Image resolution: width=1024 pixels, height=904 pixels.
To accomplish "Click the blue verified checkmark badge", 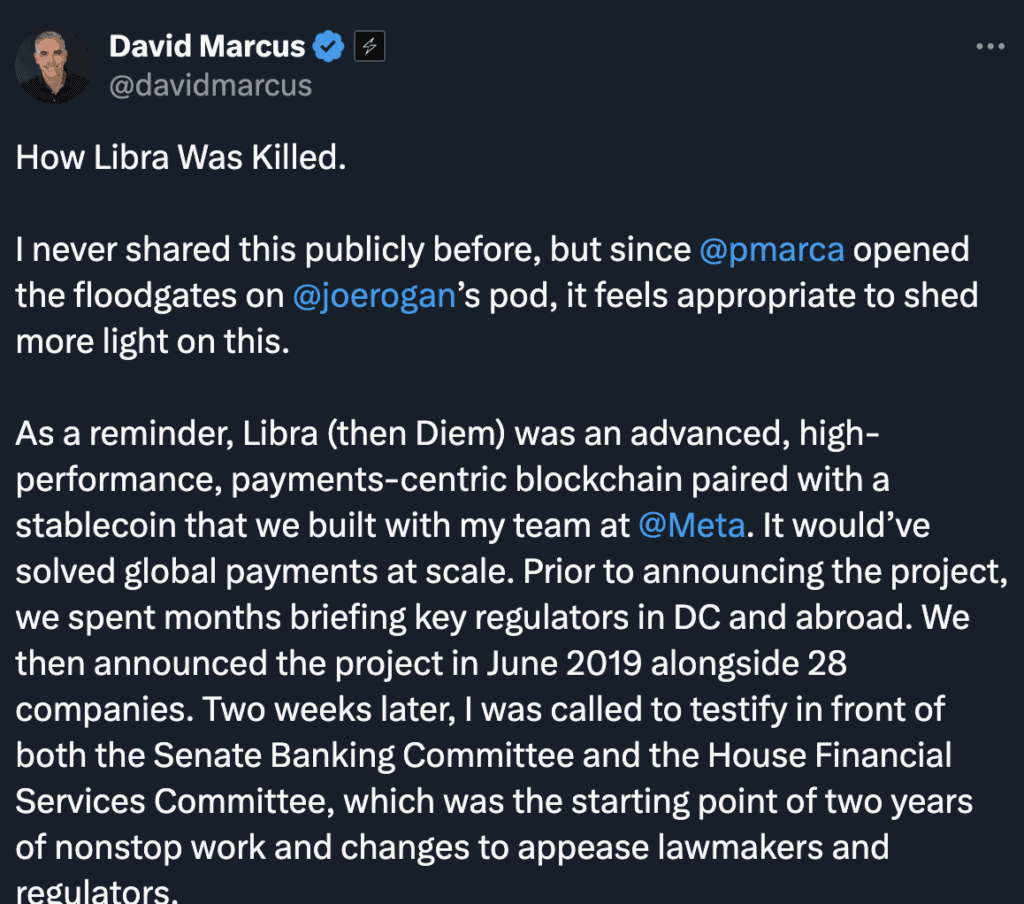I will tap(330, 46).
